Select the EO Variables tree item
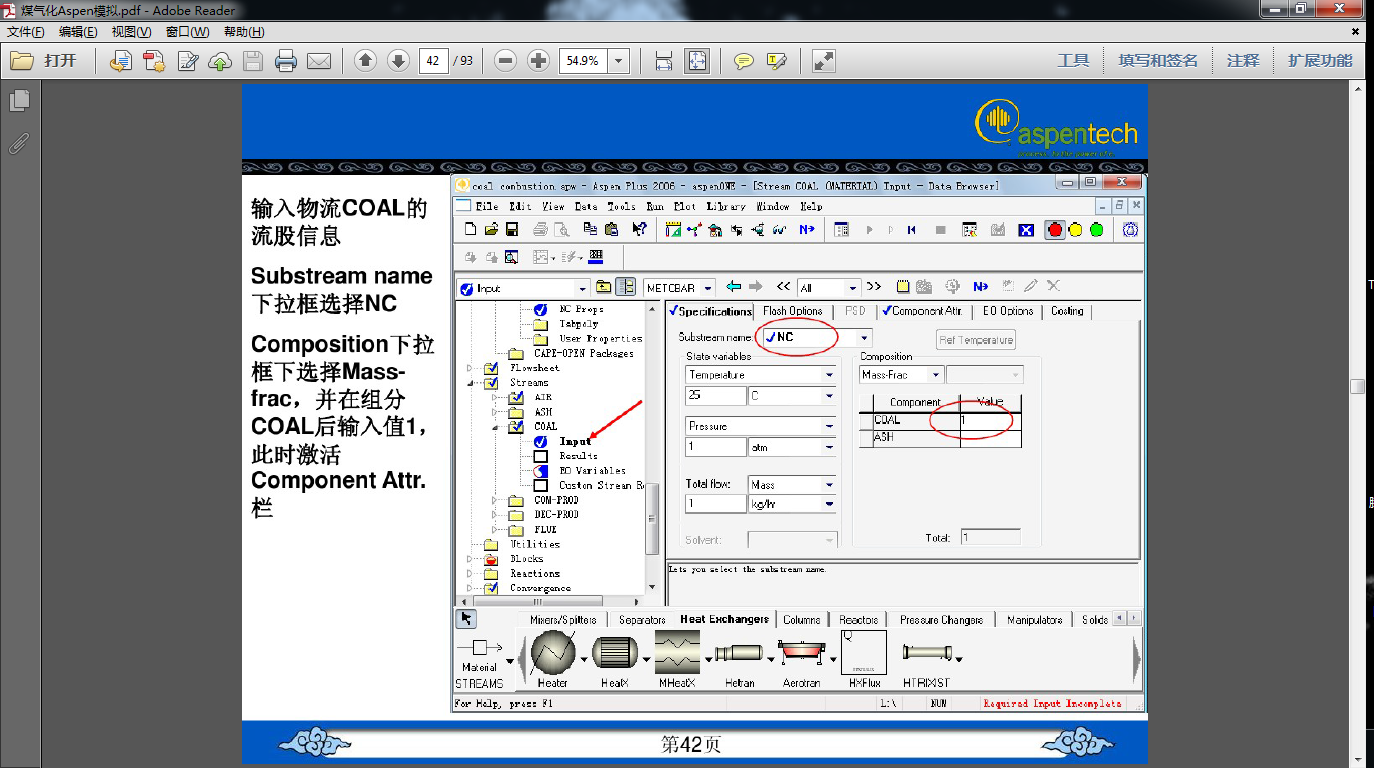The image size is (1374, 768). click(592, 471)
